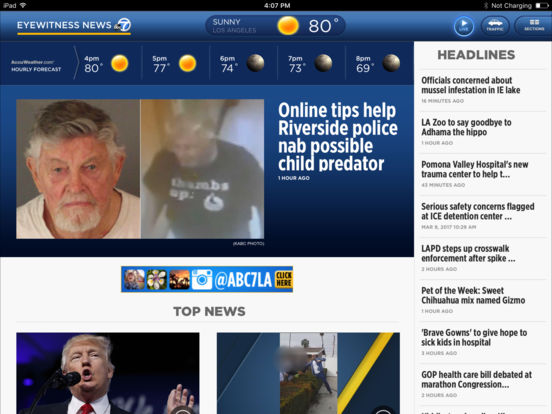Click HERE button on the @ABC7LA banner
Viewport: 552px width, 414px height.
click(x=283, y=279)
